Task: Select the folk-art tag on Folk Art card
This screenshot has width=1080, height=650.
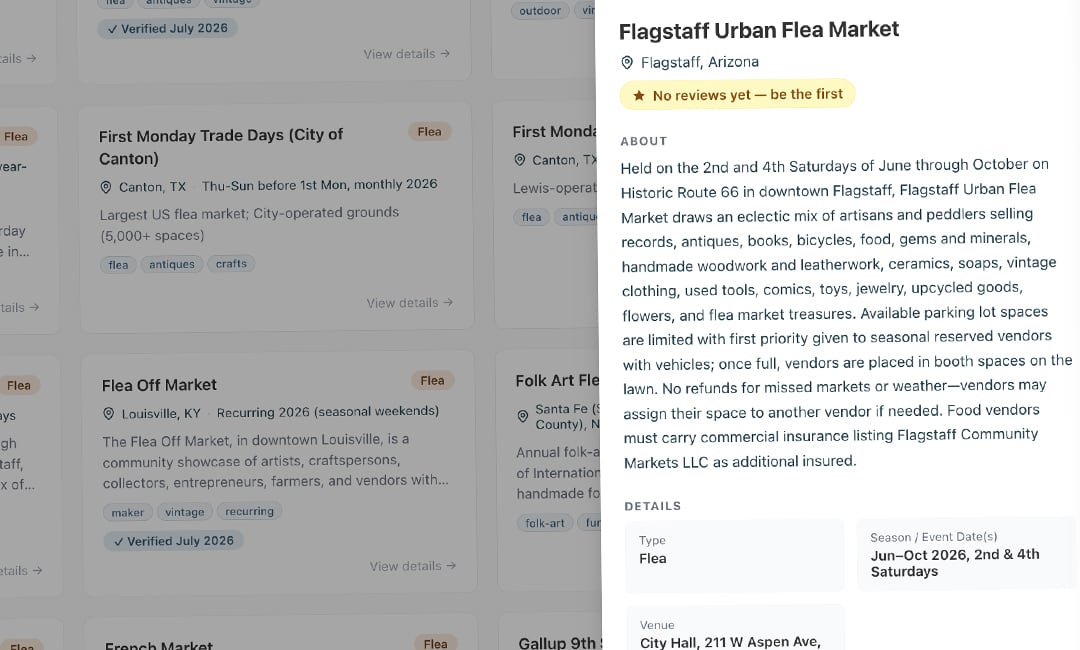Action: pos(545,523)
